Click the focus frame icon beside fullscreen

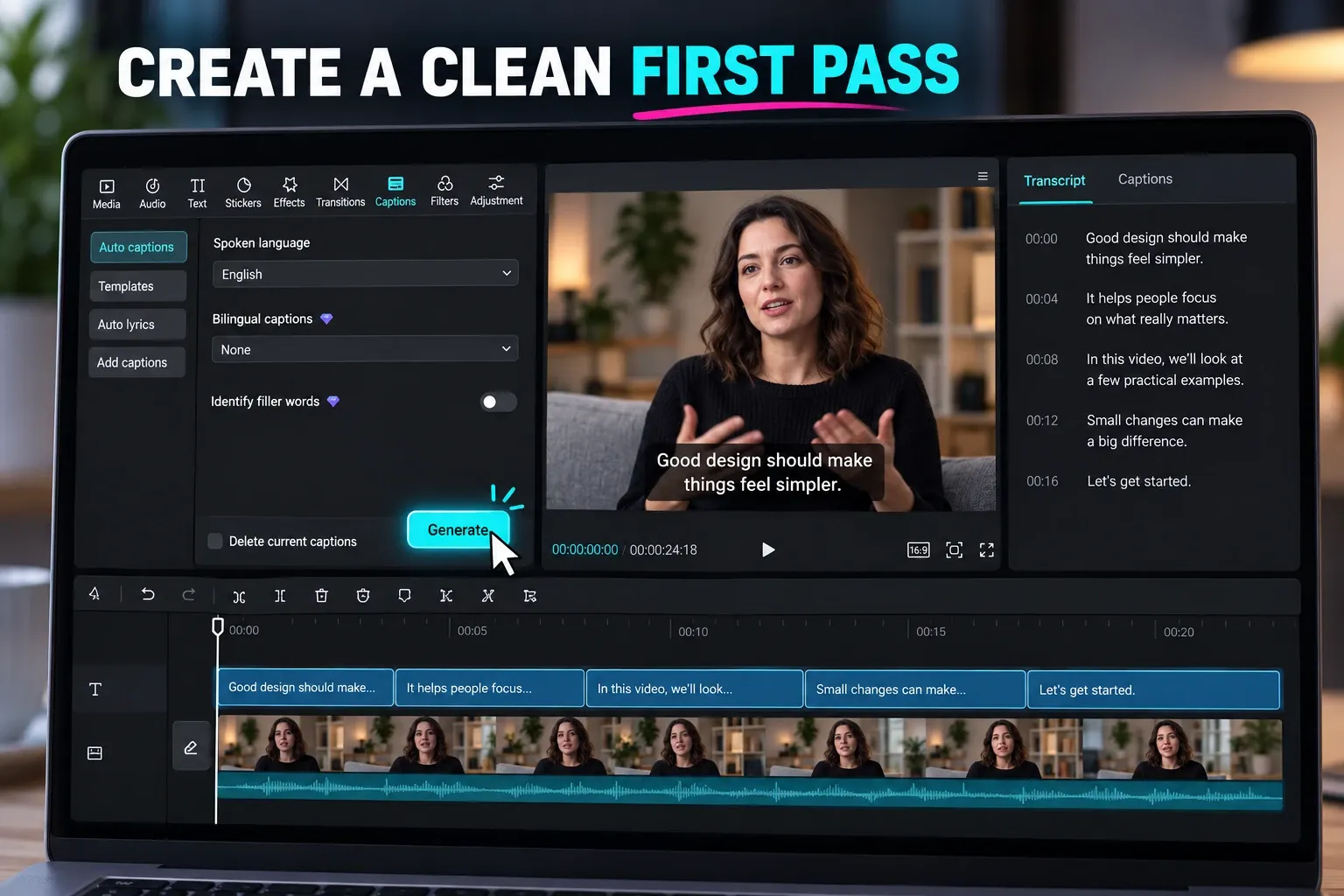(x=955, y=549)
